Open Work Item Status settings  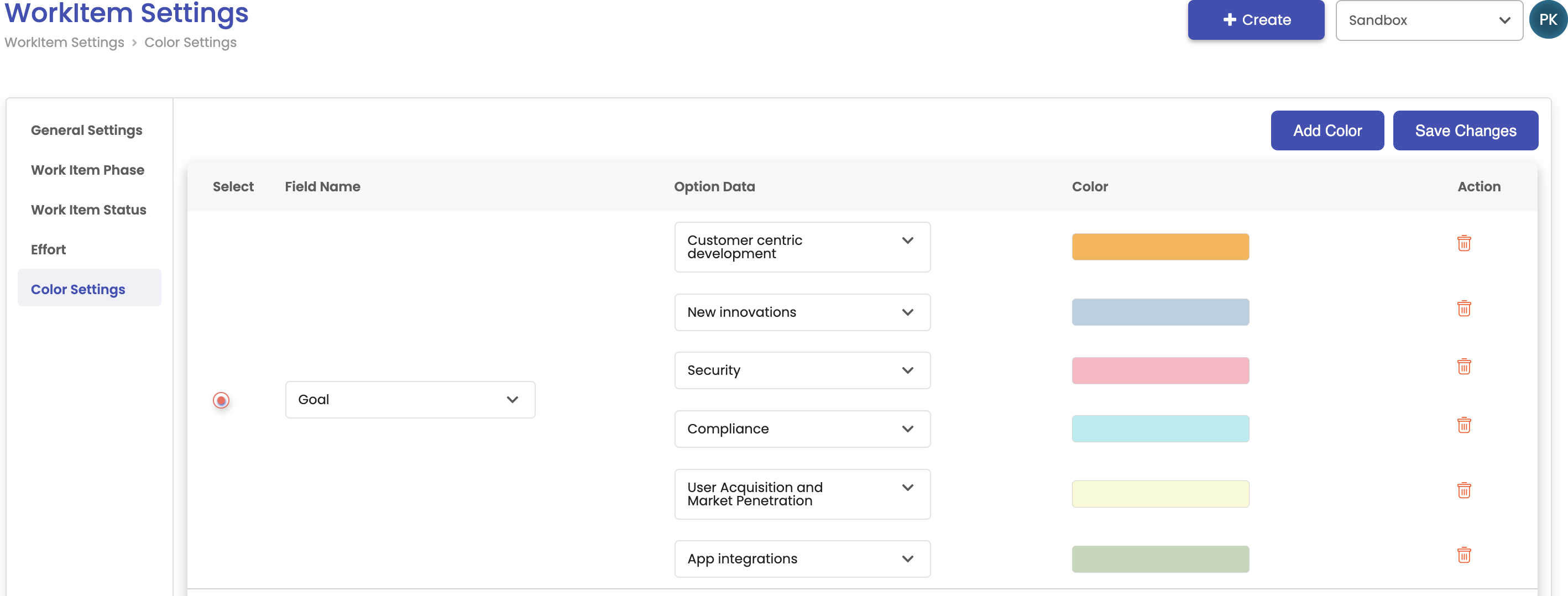tap(88, 210)
